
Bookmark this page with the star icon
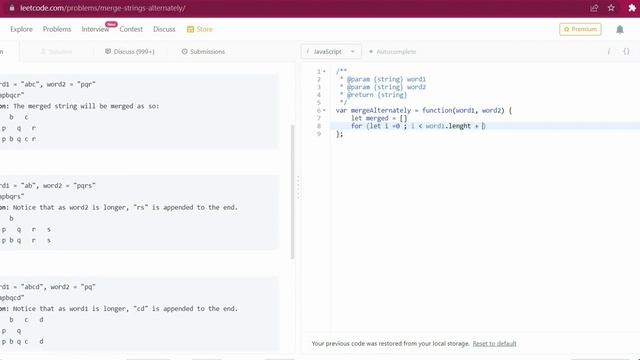tap(611, 8)
